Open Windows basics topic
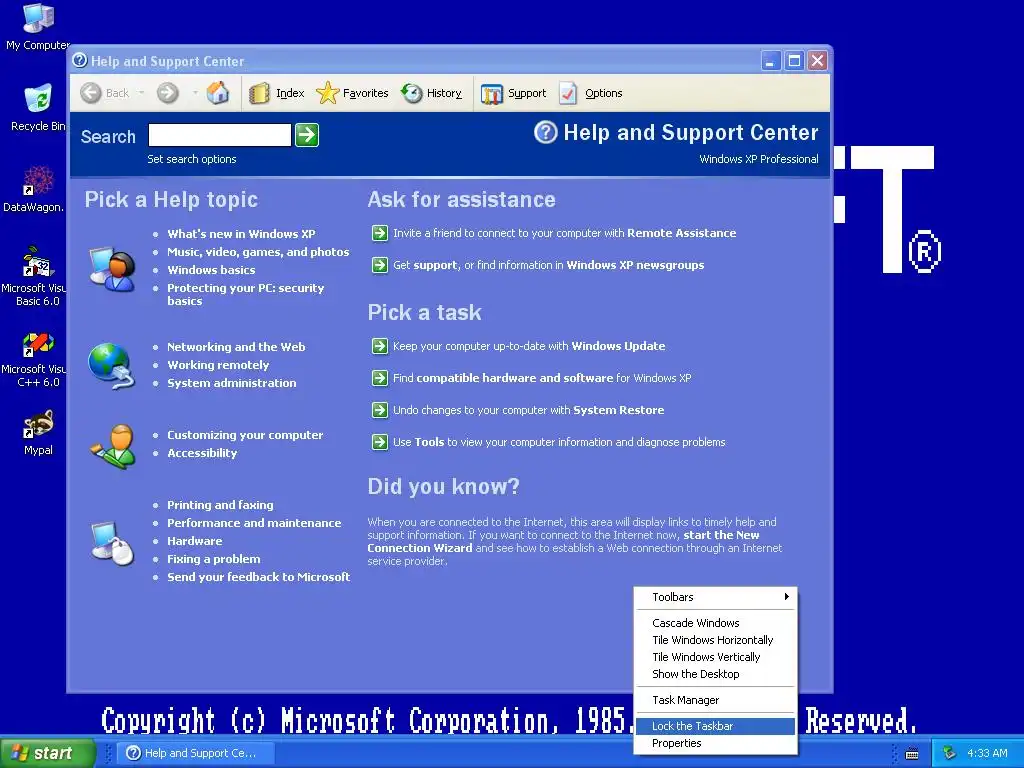Image resolution: width=1024 pixels, height=768 pixels. click(x=211, y=270)
